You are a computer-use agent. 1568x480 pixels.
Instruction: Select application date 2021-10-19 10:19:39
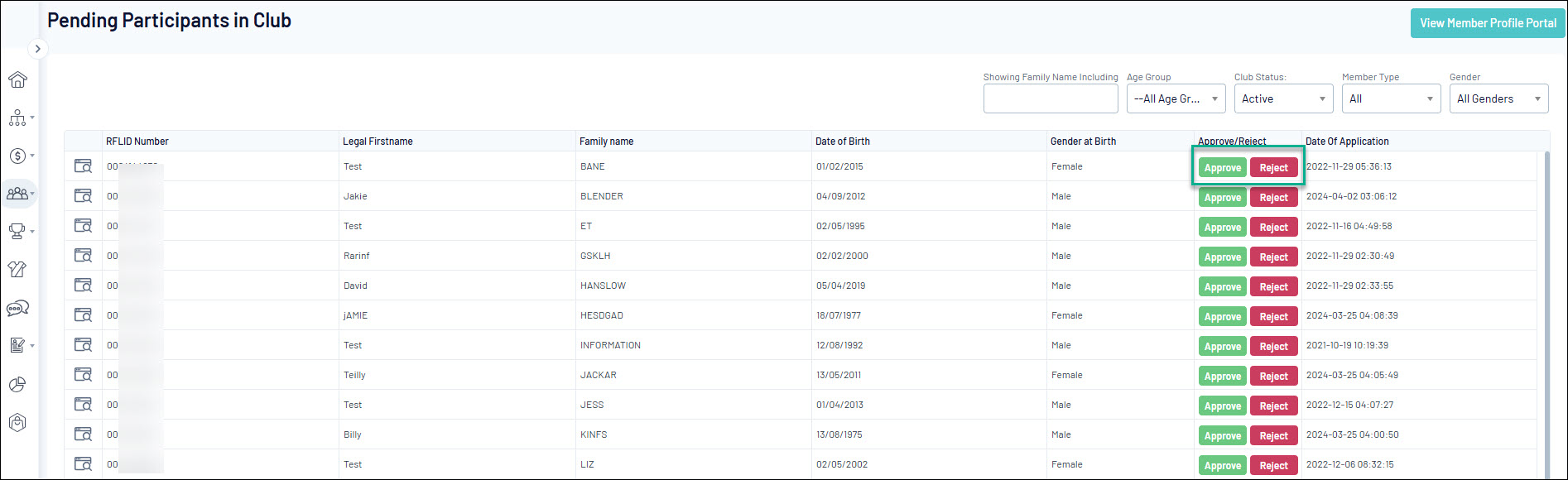[1347, 345]
